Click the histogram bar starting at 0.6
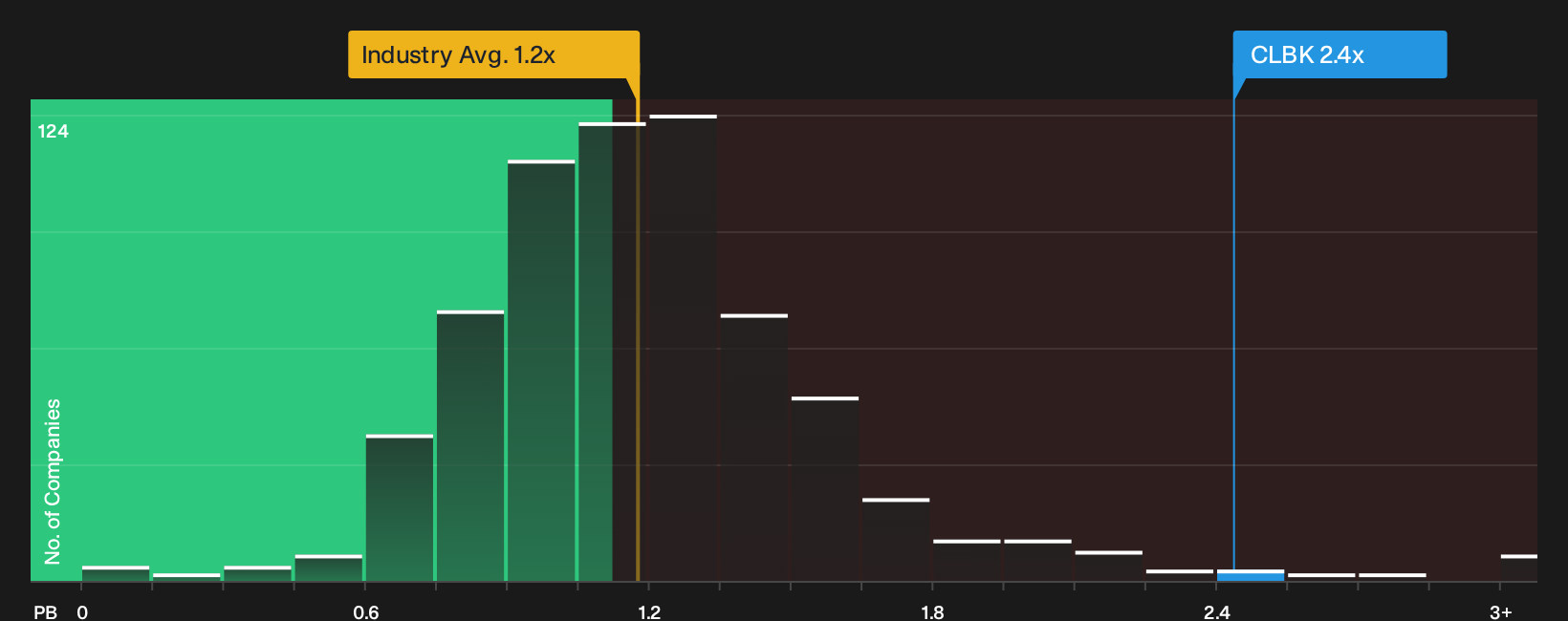1568x621 pixels. pos(400,507)
